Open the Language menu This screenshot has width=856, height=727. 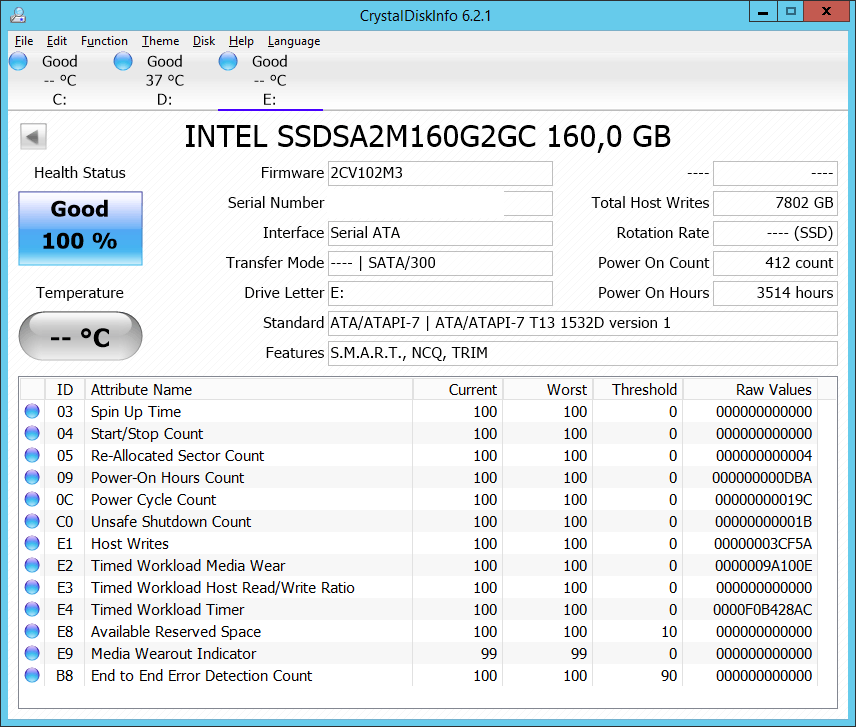coord(293,41)
